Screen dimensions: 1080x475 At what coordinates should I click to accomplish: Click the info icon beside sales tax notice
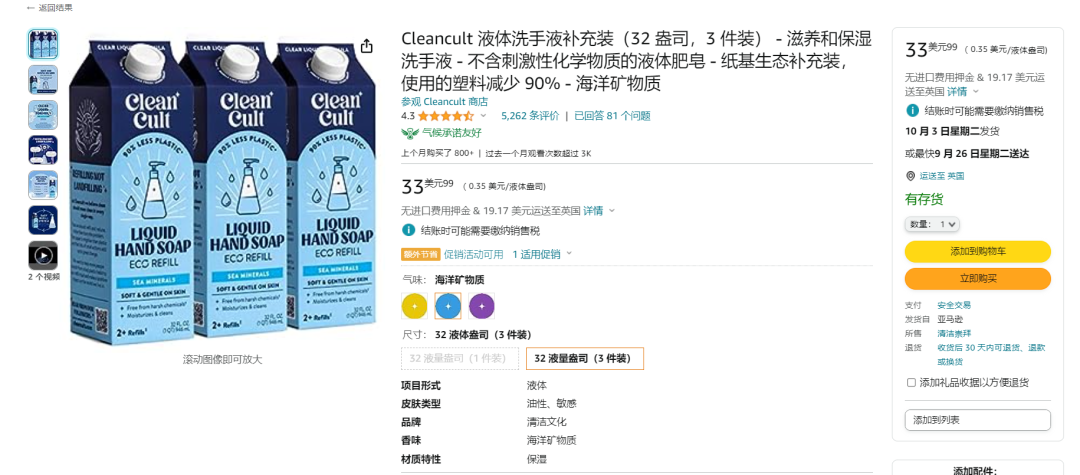click(x=408, y=230)
